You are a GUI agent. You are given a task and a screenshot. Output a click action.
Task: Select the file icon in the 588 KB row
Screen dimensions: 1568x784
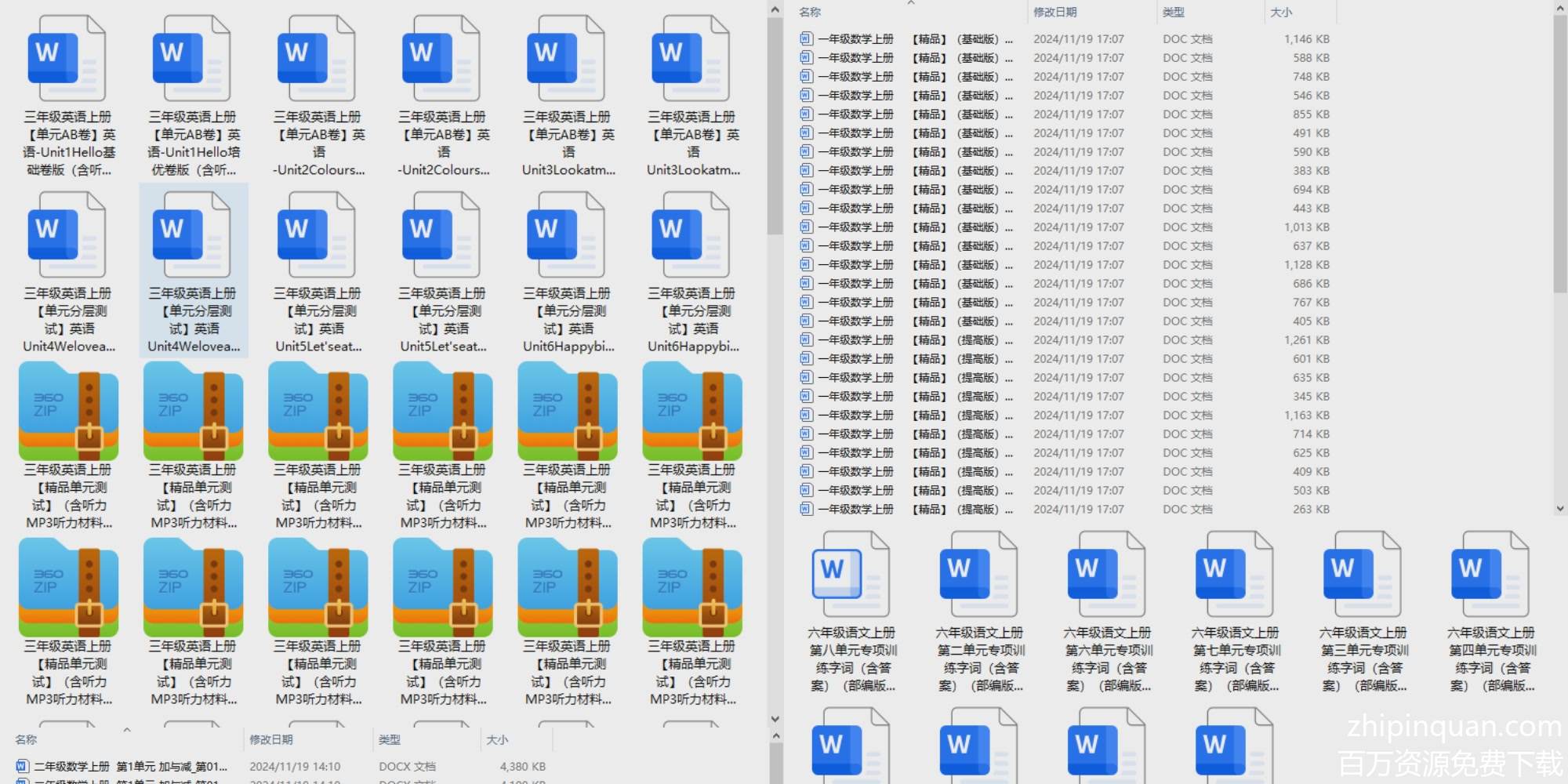point(806,57)
